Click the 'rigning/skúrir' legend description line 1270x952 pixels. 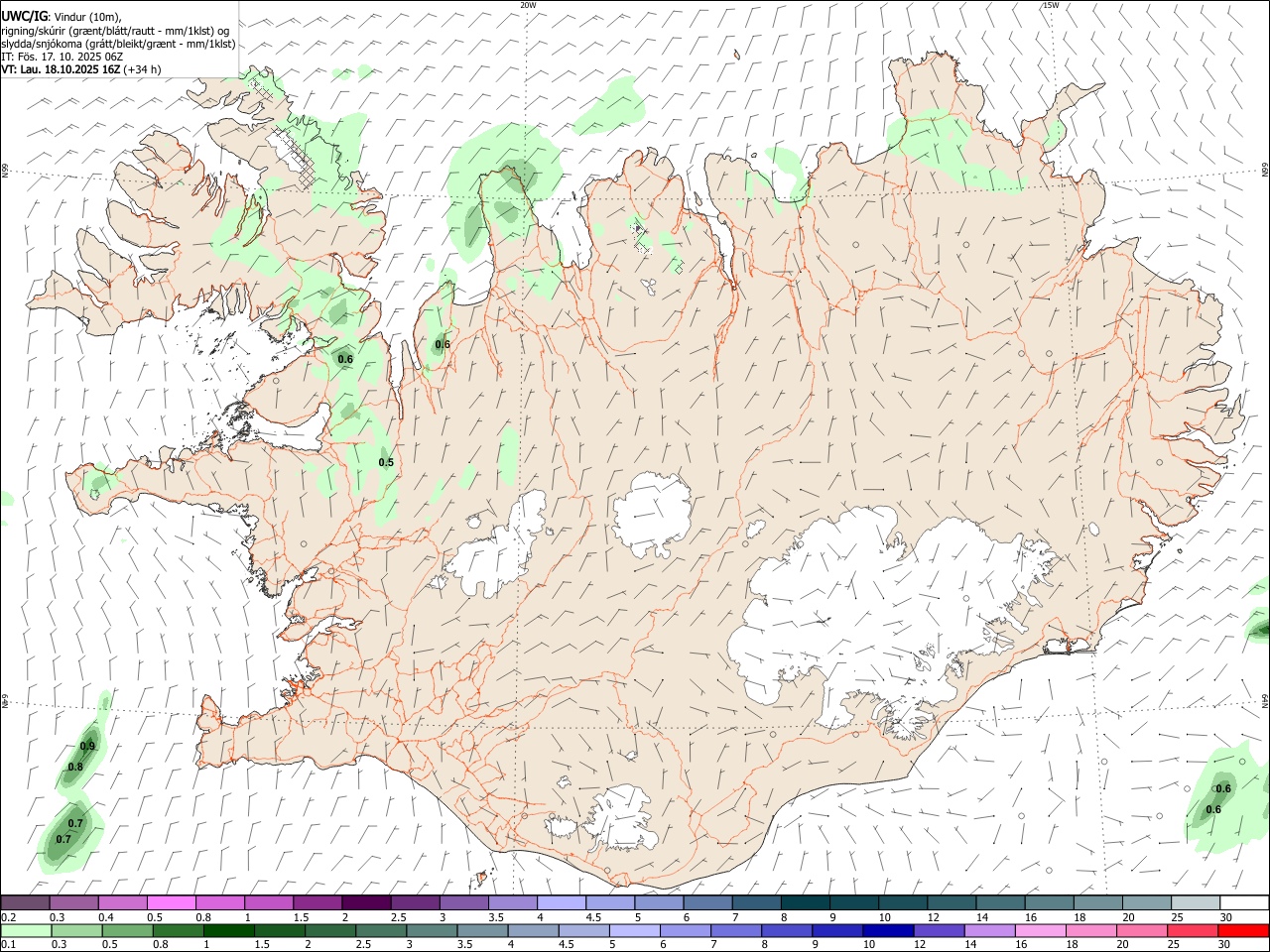pos(114,30)
